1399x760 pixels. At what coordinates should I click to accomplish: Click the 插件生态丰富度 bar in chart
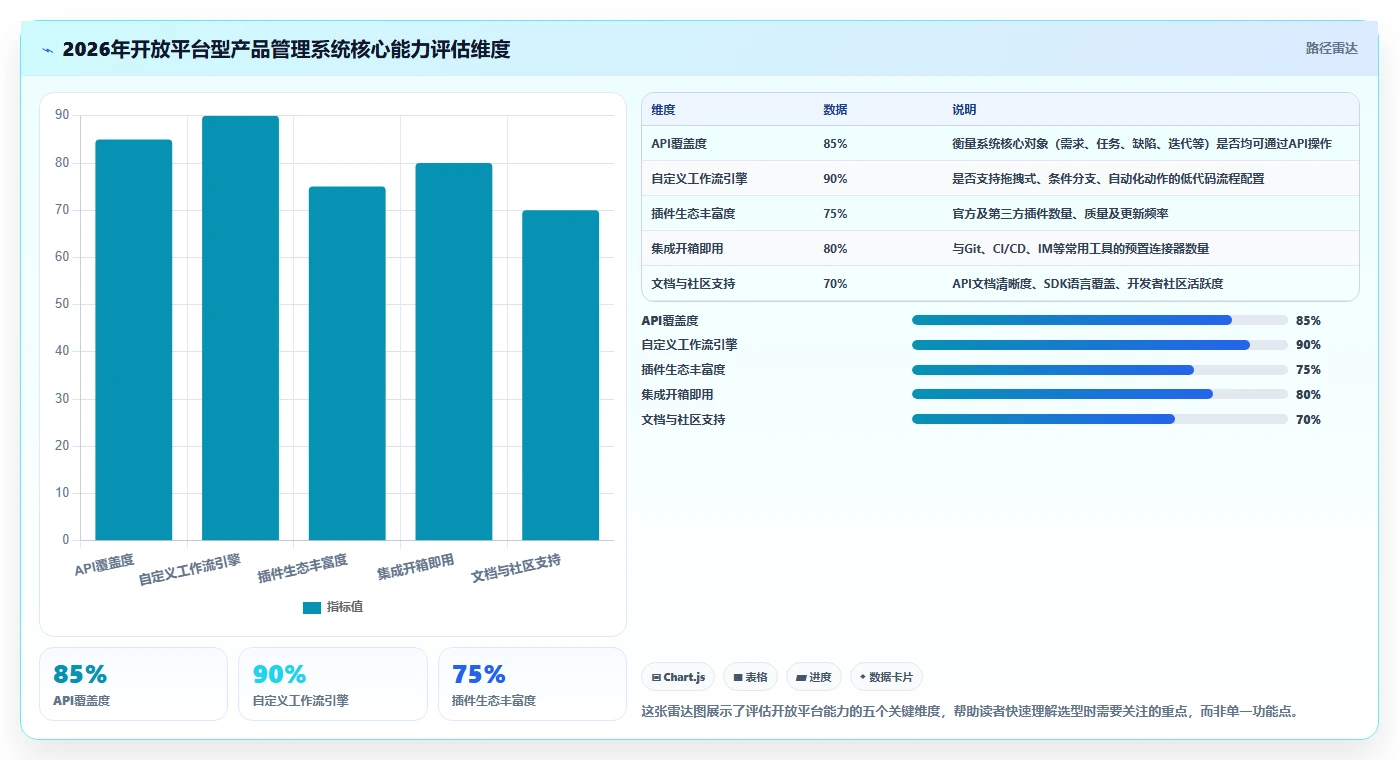coord(347,363)
